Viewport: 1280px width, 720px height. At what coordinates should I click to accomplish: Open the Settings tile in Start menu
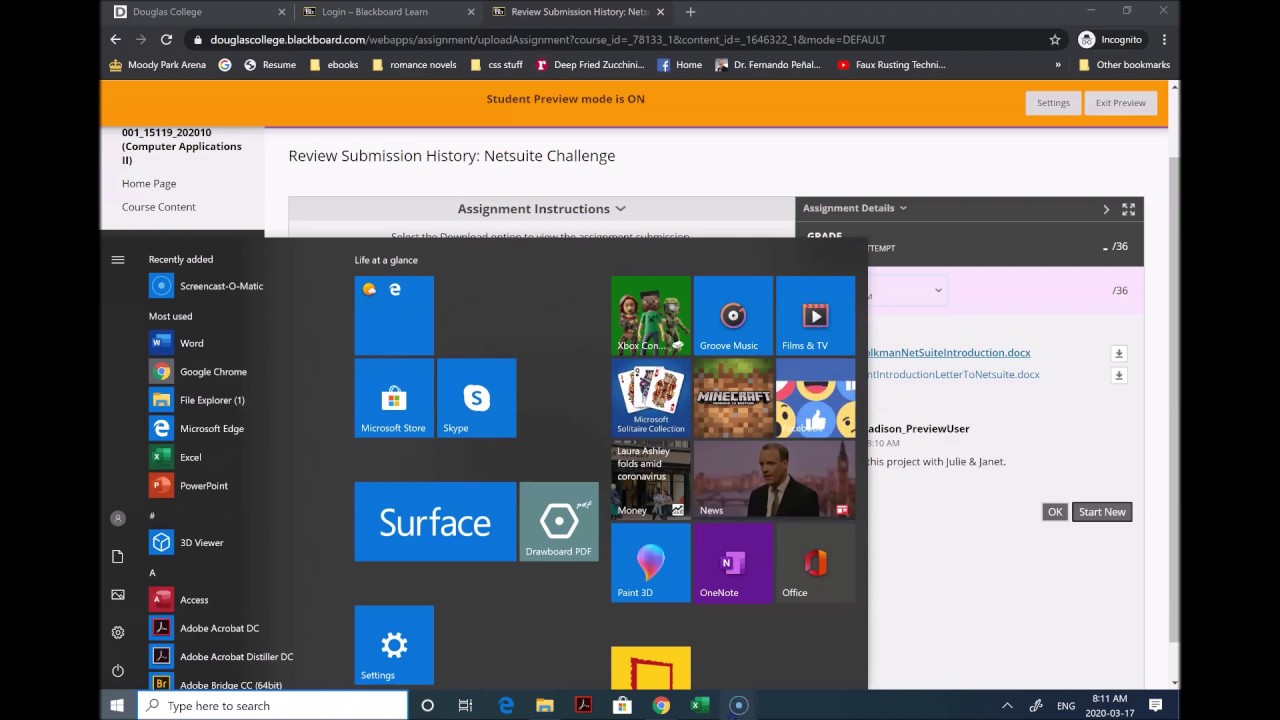[394, 645]
